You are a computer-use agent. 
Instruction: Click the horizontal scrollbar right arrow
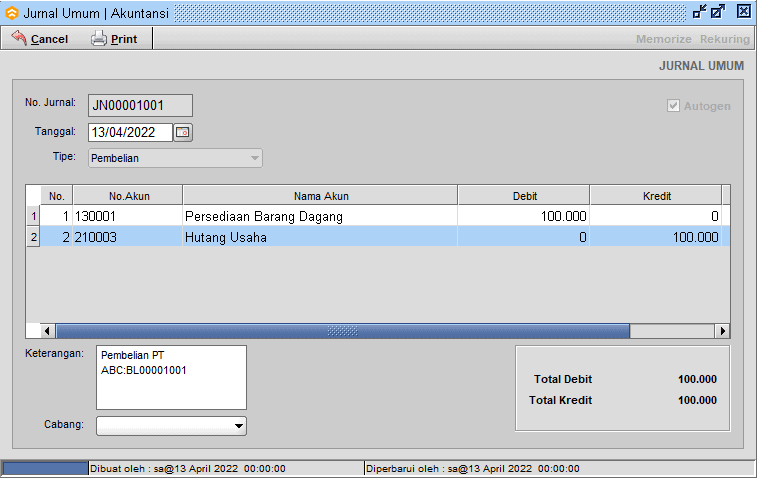pos(722,331)
